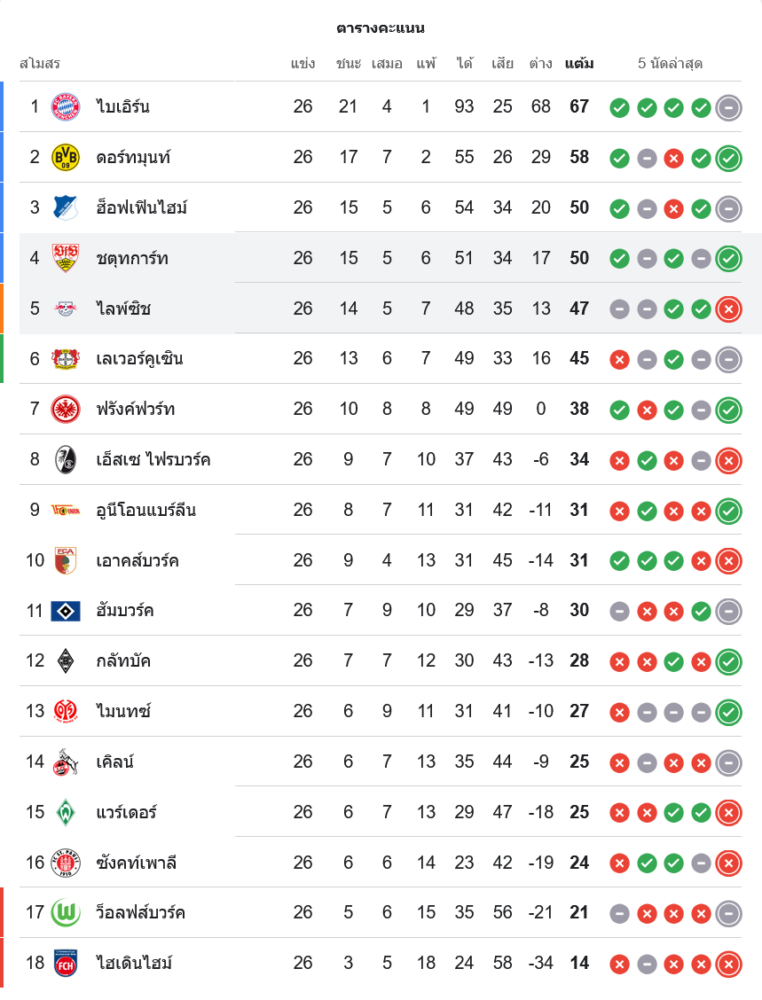Select the สโมสร club column header
Screen dimensions: 762x1000
[x=40, y=64]
